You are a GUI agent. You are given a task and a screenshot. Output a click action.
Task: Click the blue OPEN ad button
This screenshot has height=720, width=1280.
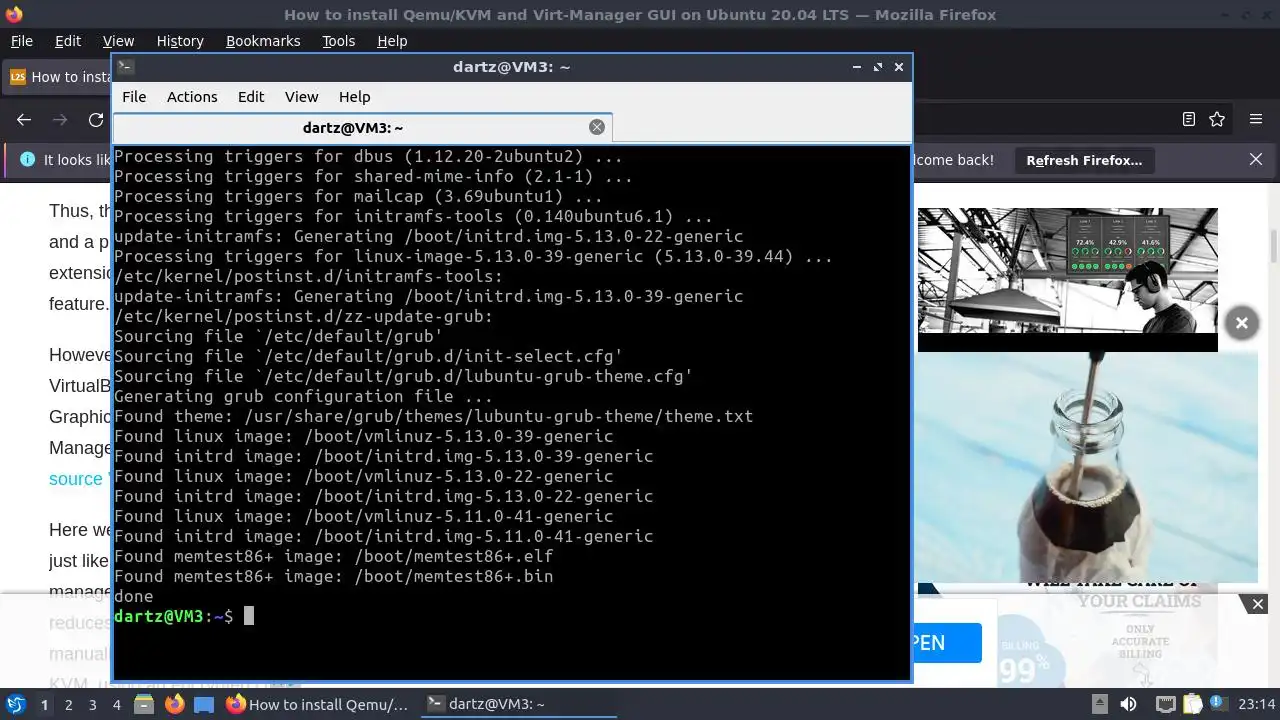(946, 642)
